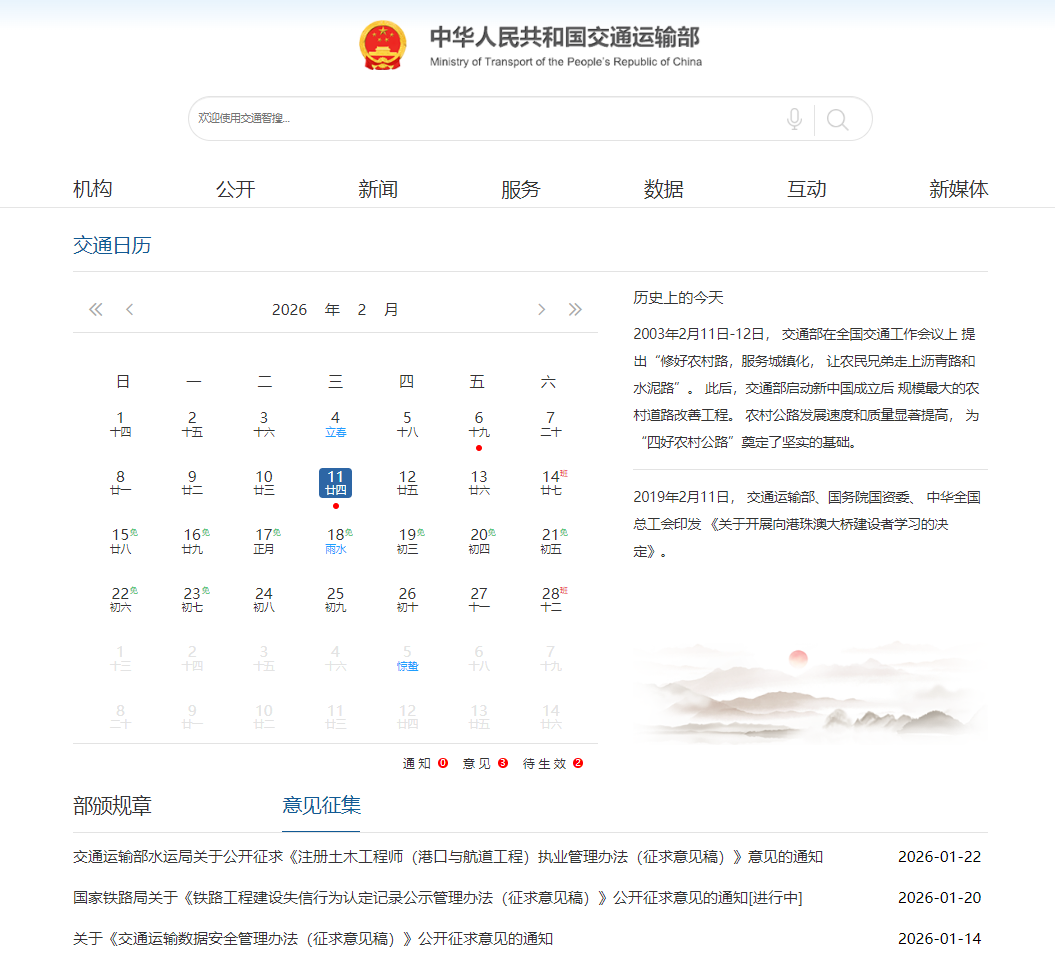Switch to the 意见征集 tab
The width and height of the screenshot is (1055, 960).
point(320,805)
